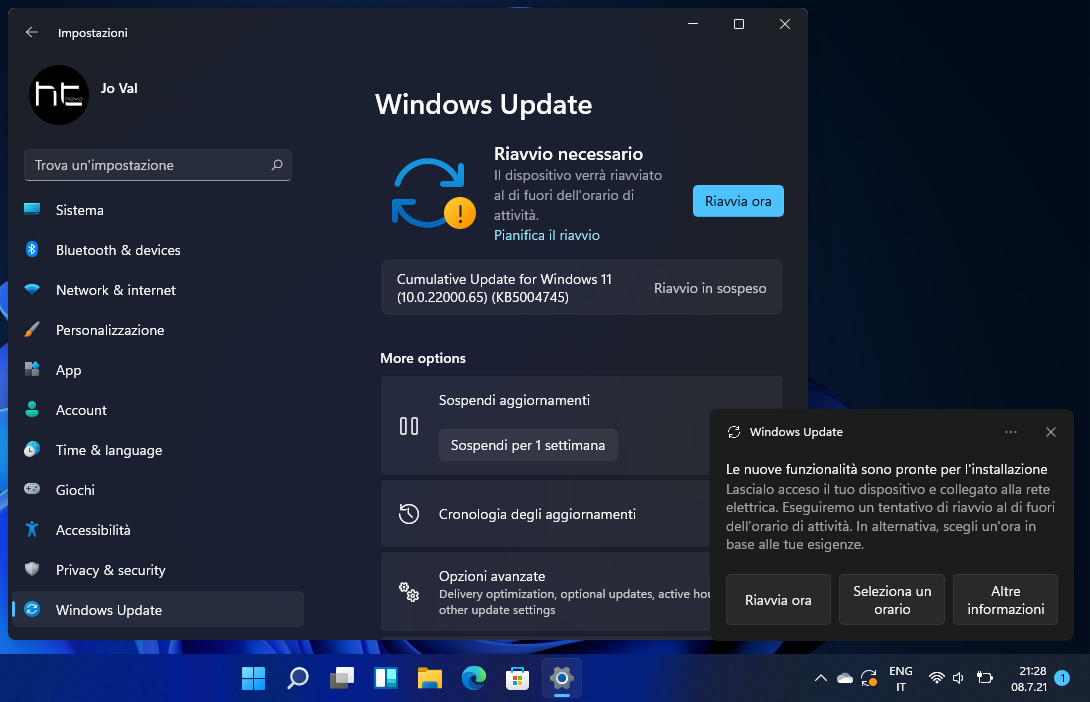Click the OneDrive cloud icon in the tray
Viewport: 1090px width, 702px height.
[844, 678]
